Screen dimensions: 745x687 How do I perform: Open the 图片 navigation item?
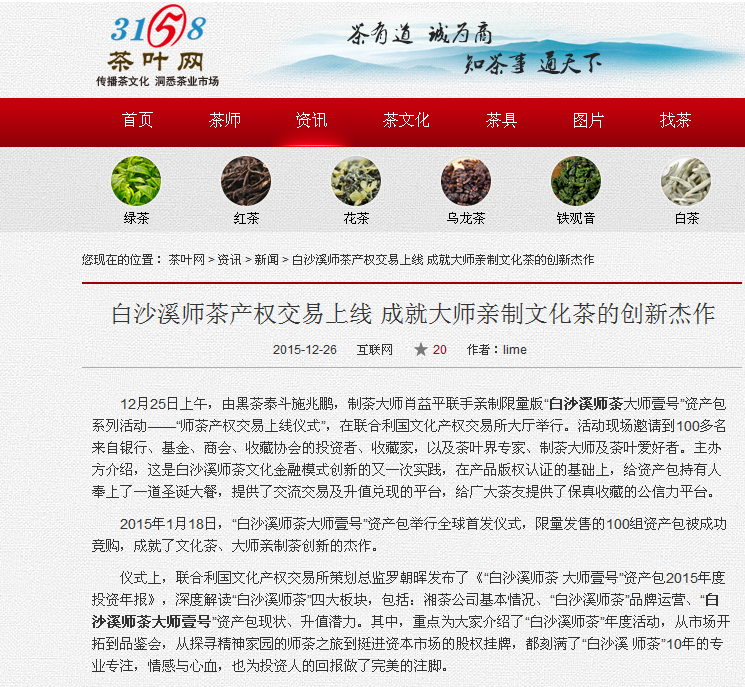(588, 120)
